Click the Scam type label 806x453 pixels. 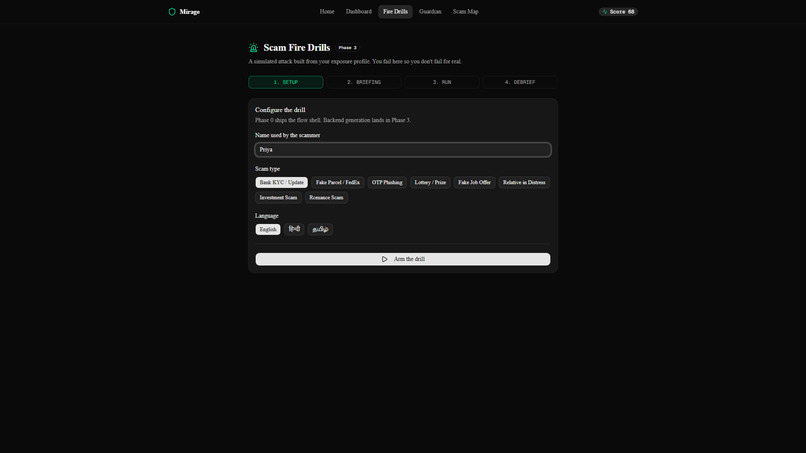[x=267, y=169]
